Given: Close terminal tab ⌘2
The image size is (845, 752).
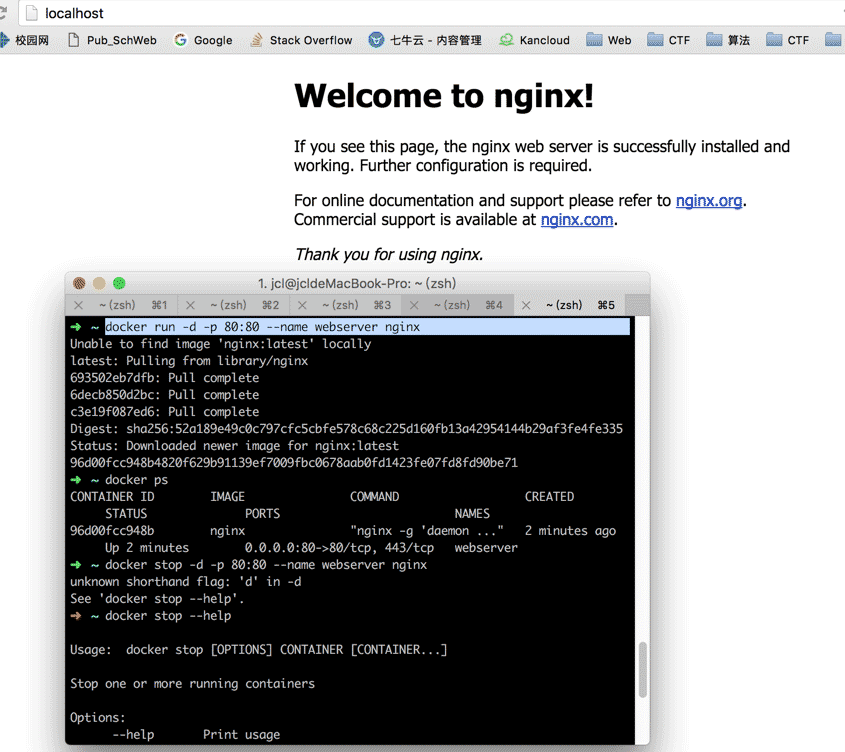Looking at the screenshot, I should point(190,305).
